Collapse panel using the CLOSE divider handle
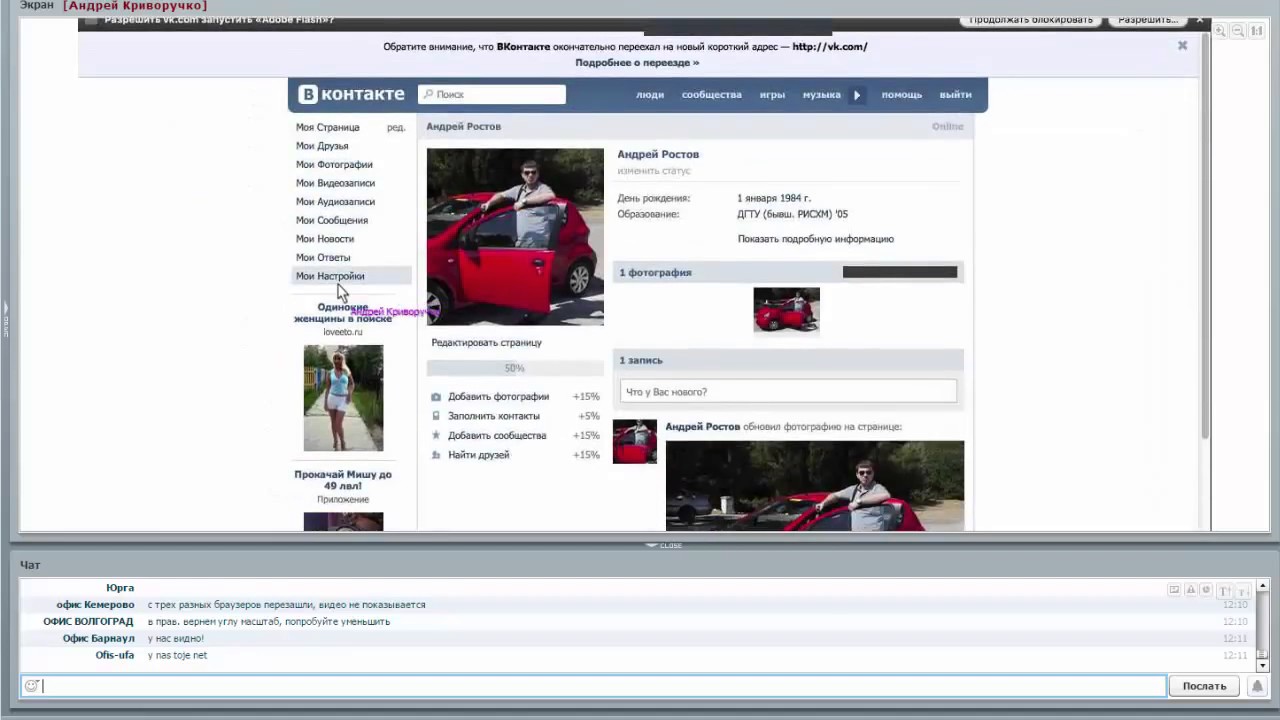Viewport: 1280px width, 720px height. click(x=664, y=545)
